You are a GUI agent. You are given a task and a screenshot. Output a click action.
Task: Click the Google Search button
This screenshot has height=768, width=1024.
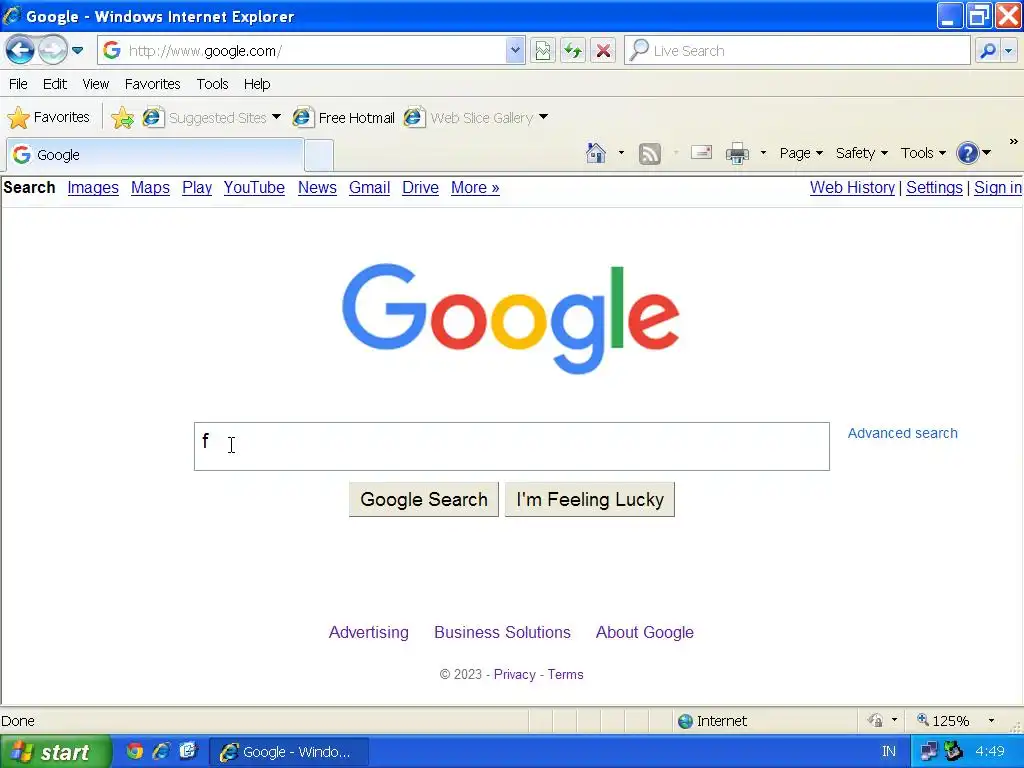(424, 500)
